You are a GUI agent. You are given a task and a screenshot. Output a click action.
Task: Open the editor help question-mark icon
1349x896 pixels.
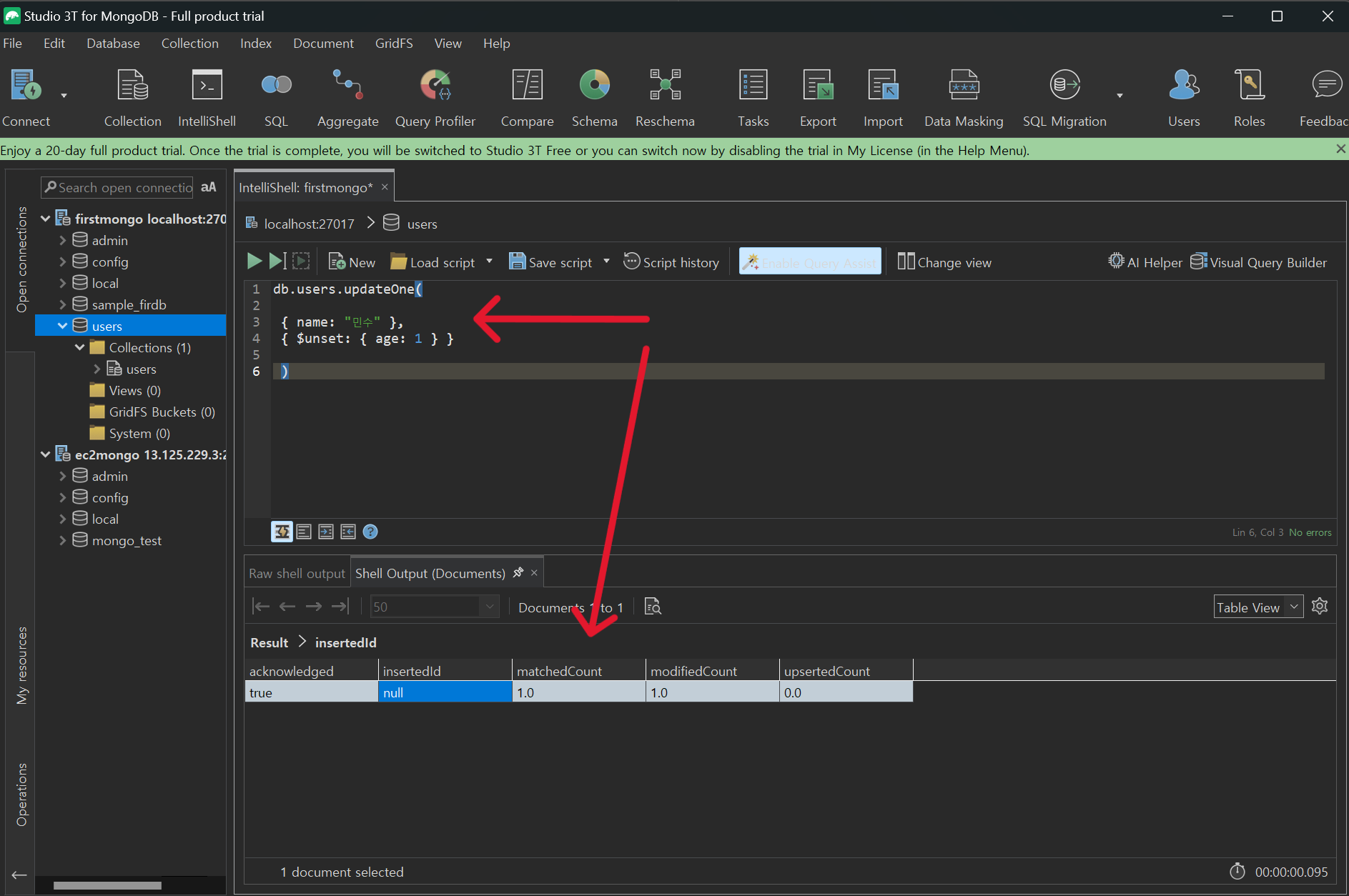pyautogui.click(x=370, y=532)
